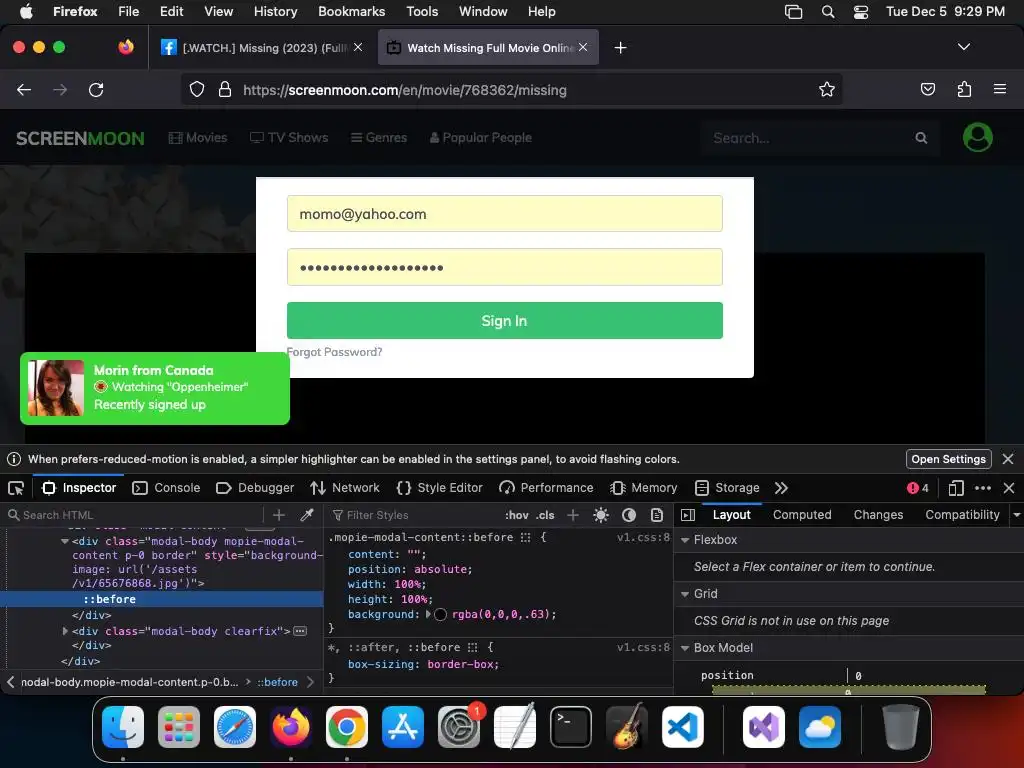Click the Sign In button
This screenshot has width=1024, height=768.
[x=504, y=320]
